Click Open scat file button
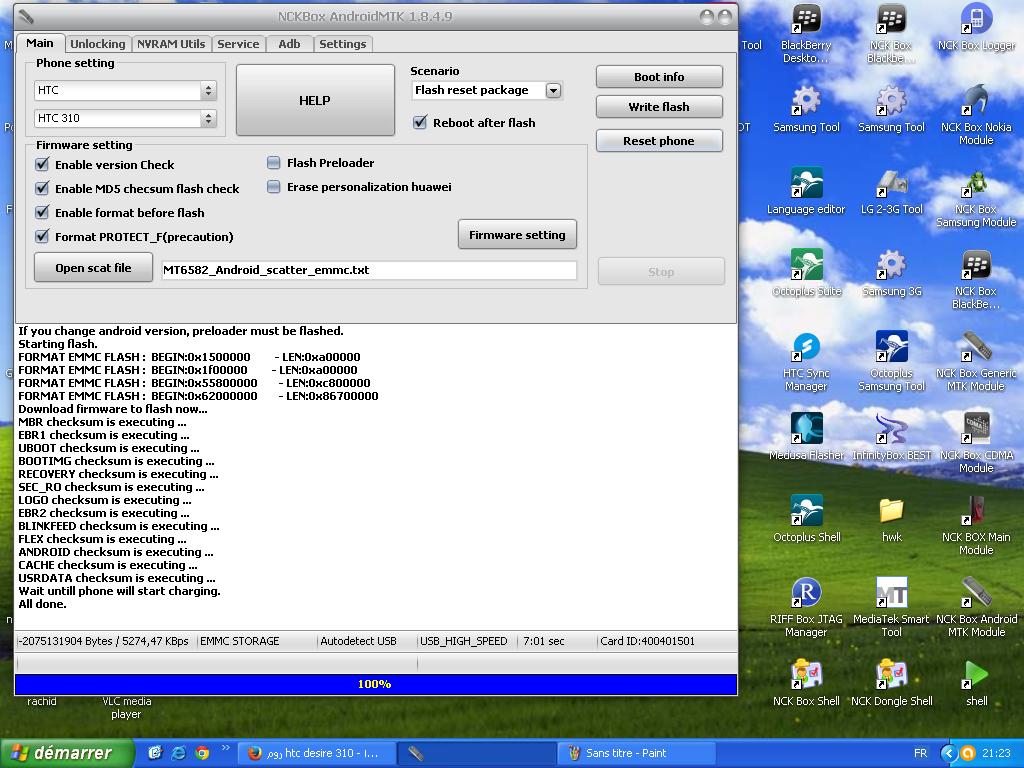 (93, 268)
